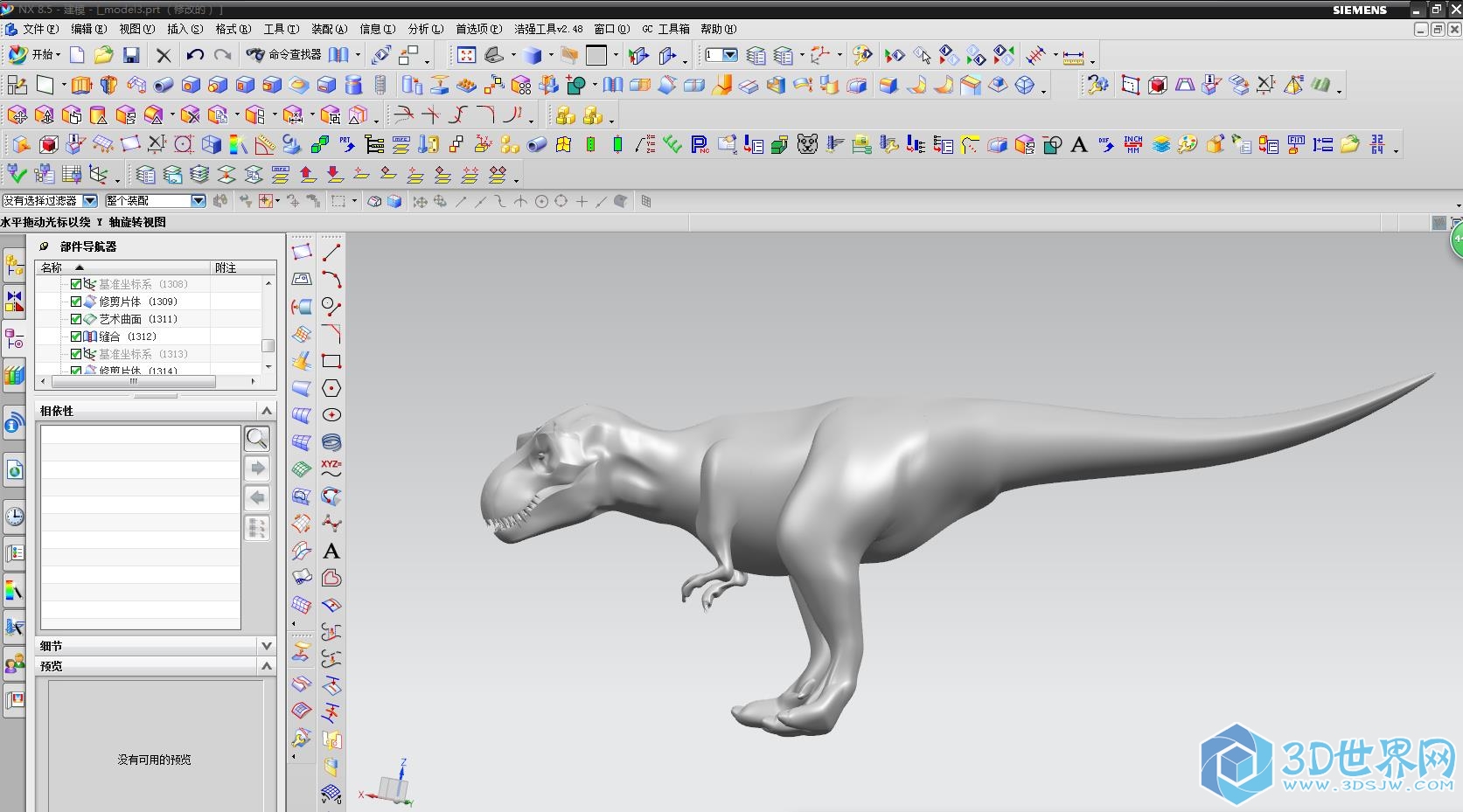Open the 插入(S) menu
Screen dimensions: 1463x812
click(x=185, y=29)
